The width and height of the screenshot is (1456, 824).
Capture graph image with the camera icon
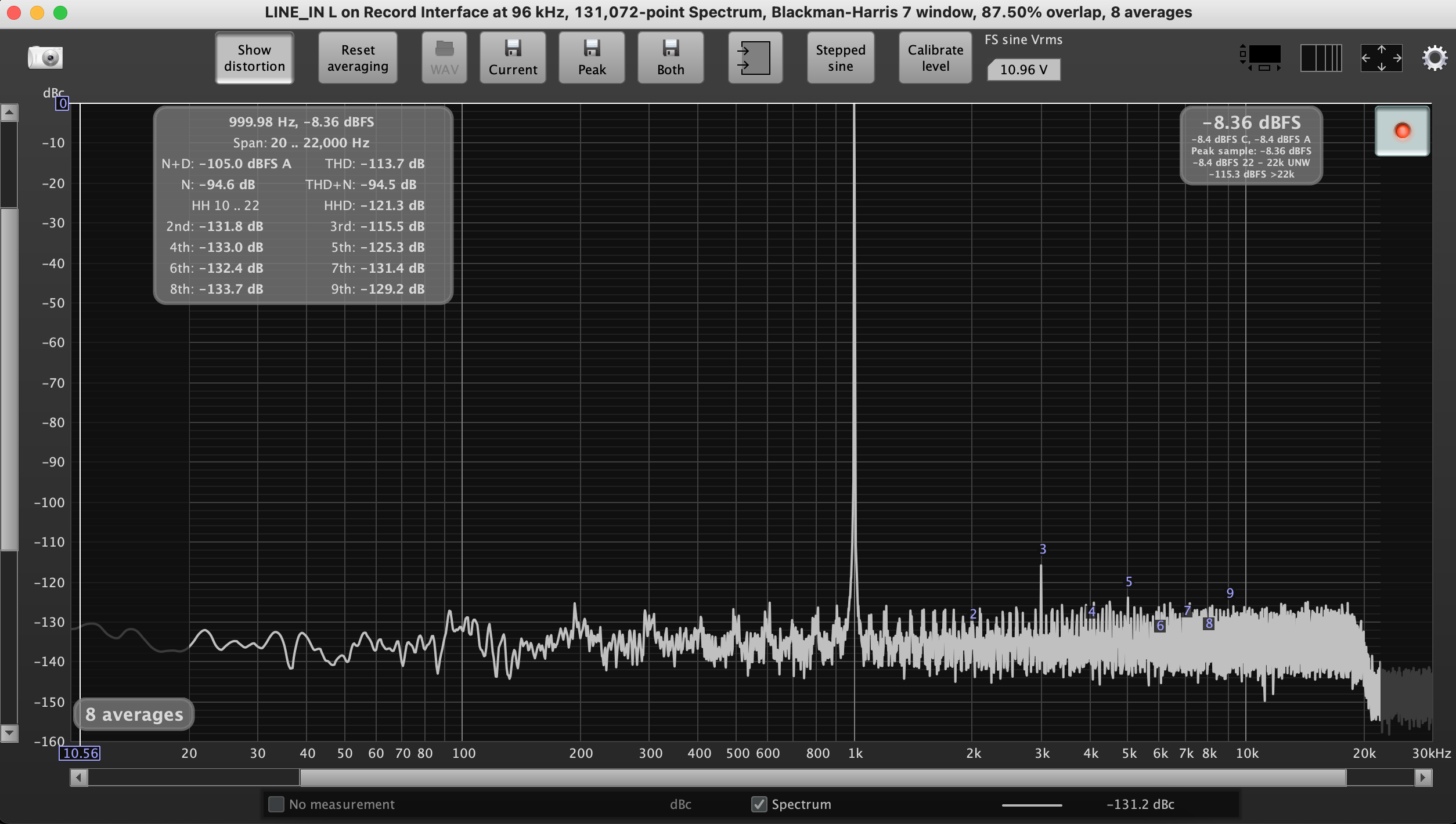[x=45, y=57]
